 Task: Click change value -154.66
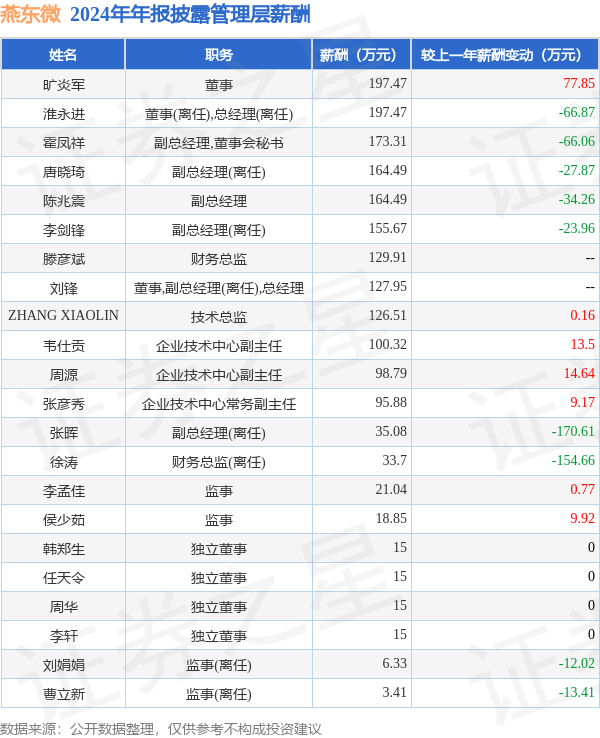coord(573,460)
